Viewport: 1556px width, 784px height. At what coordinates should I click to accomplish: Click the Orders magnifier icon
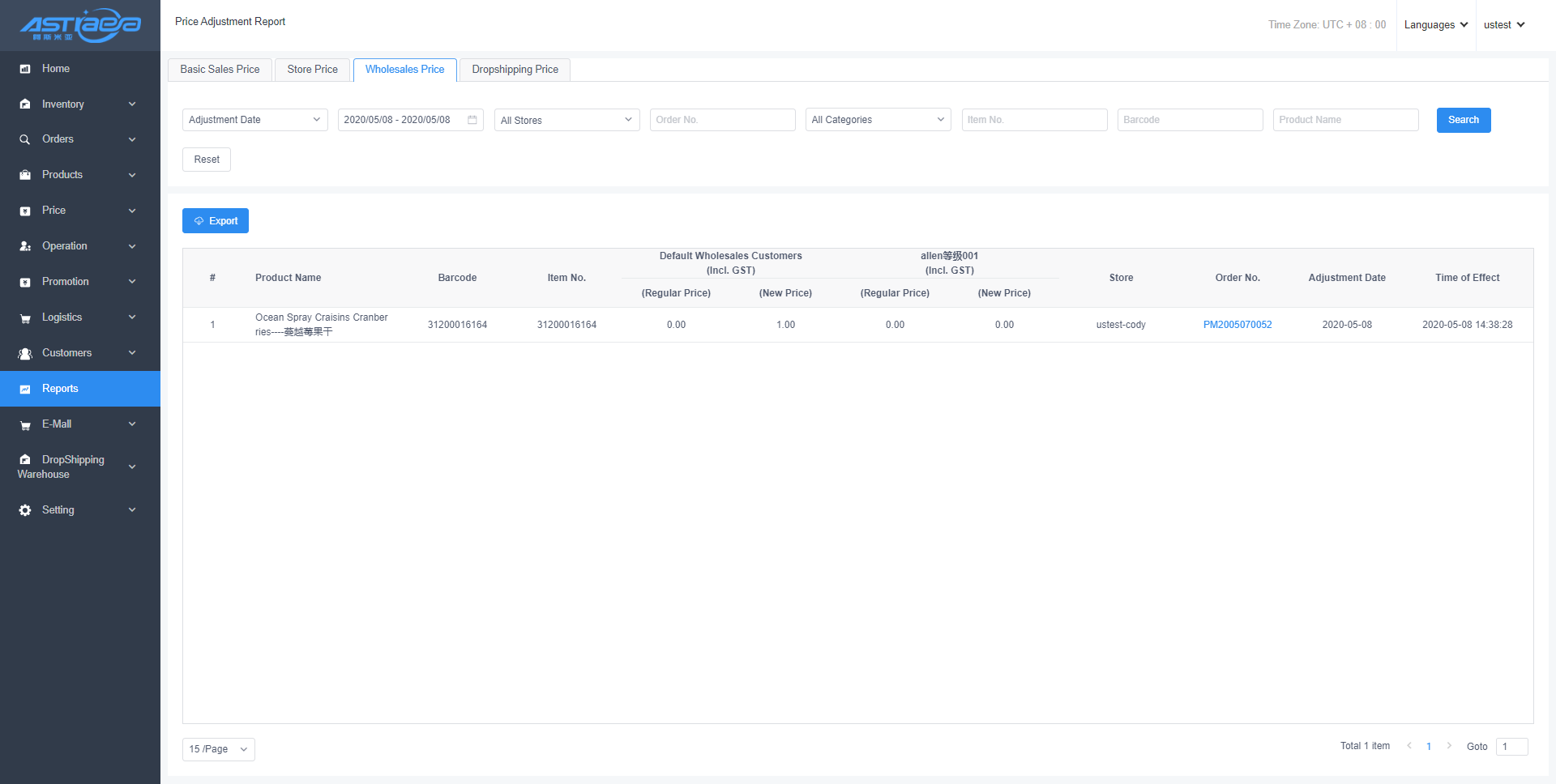pyautogui.click(x=25, y=139)
